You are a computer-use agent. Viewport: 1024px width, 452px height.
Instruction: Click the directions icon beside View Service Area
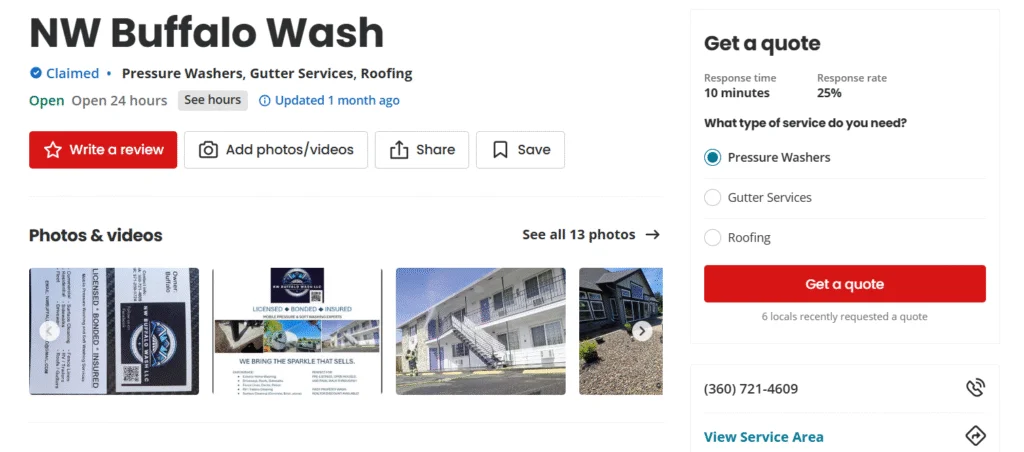975,436
